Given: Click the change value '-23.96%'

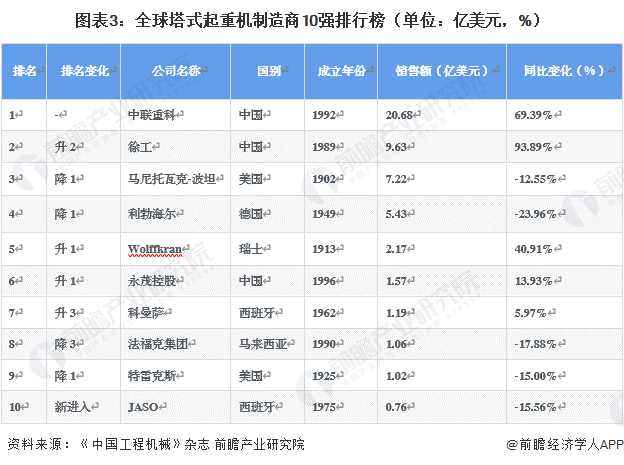Looking at the screenshot, I should click(x=535, y=214).
